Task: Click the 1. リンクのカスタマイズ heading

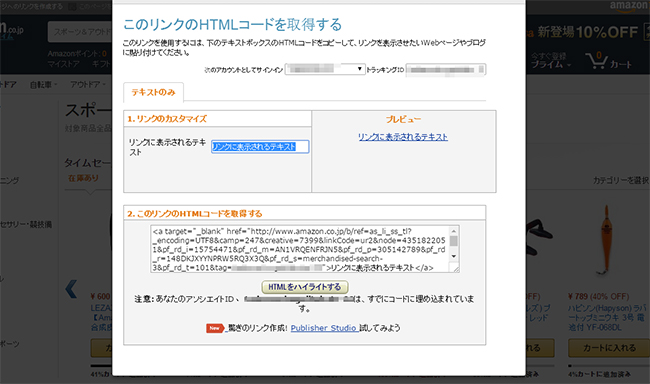Action: [167, 119]
